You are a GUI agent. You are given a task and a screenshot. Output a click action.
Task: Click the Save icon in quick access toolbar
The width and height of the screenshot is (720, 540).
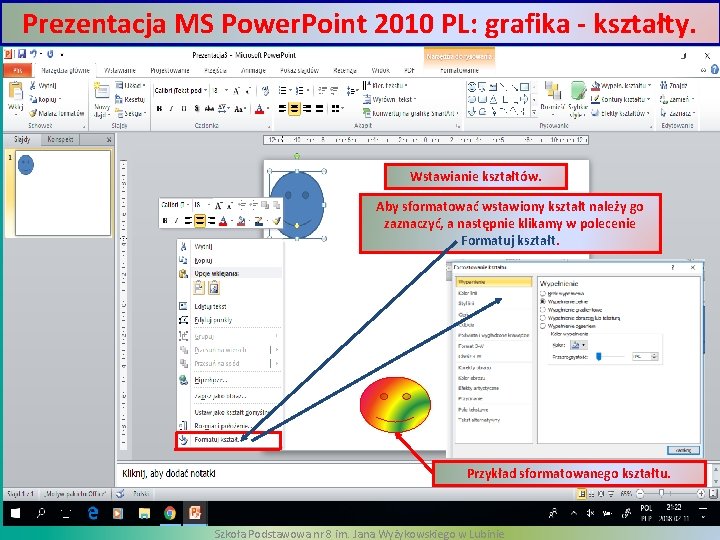[x=22, y=54]
